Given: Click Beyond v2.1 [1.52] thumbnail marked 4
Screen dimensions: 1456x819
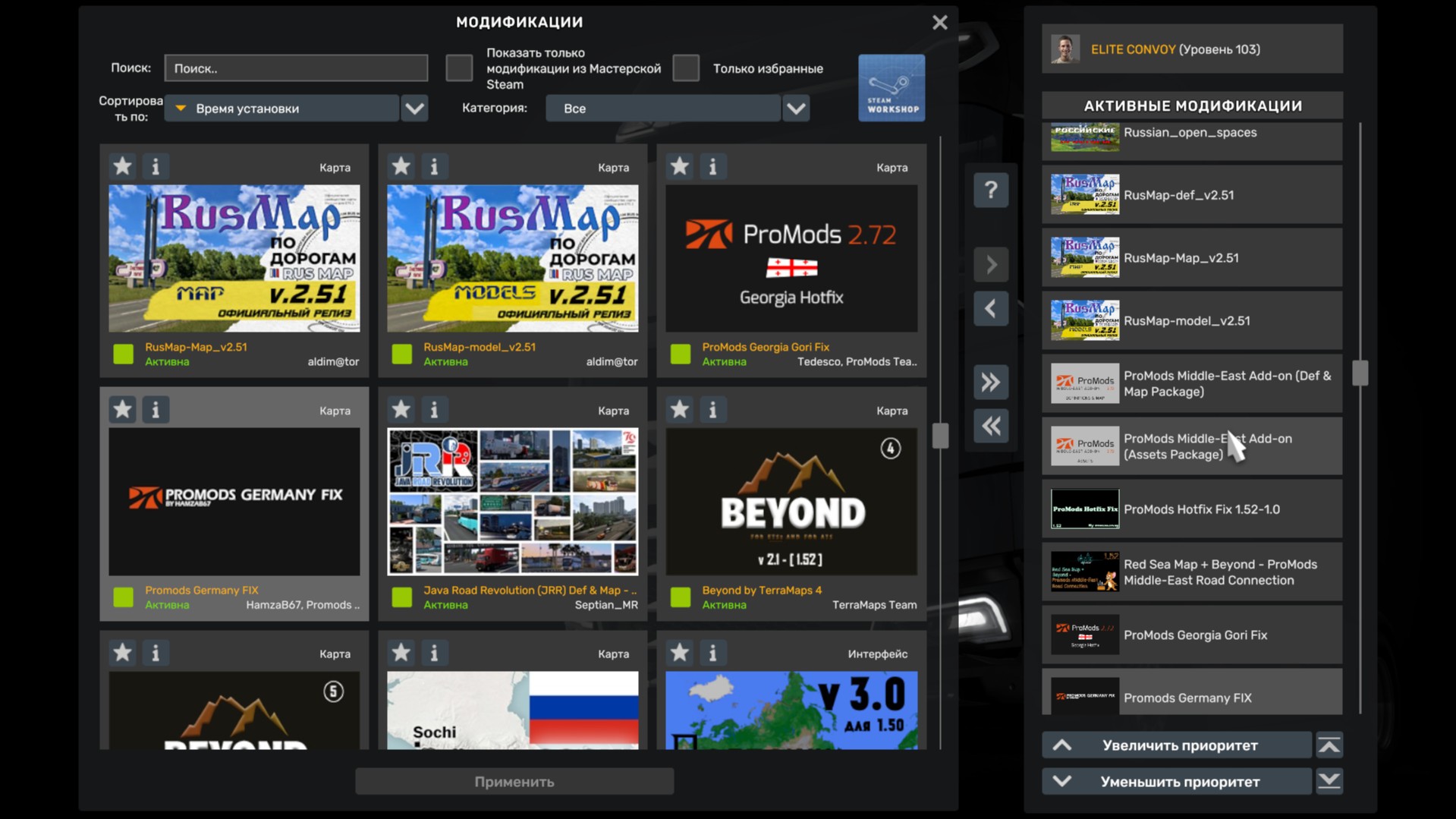Looking at the screenshot, I should [x=791, y=502].
